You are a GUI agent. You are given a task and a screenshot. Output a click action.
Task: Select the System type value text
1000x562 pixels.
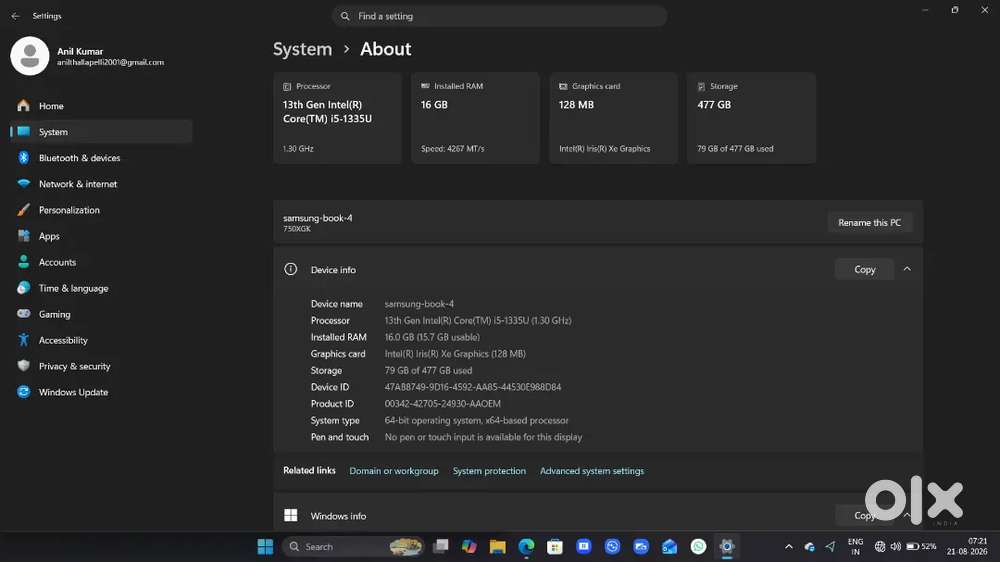pos(476,420)
